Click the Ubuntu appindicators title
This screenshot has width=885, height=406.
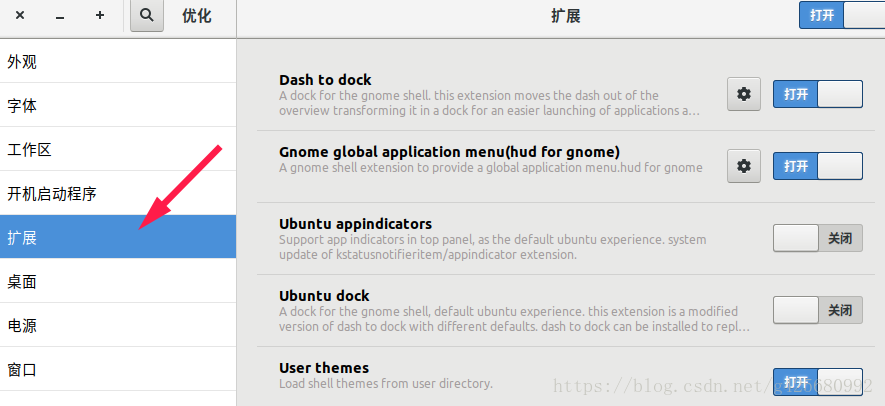click(355, 224)
